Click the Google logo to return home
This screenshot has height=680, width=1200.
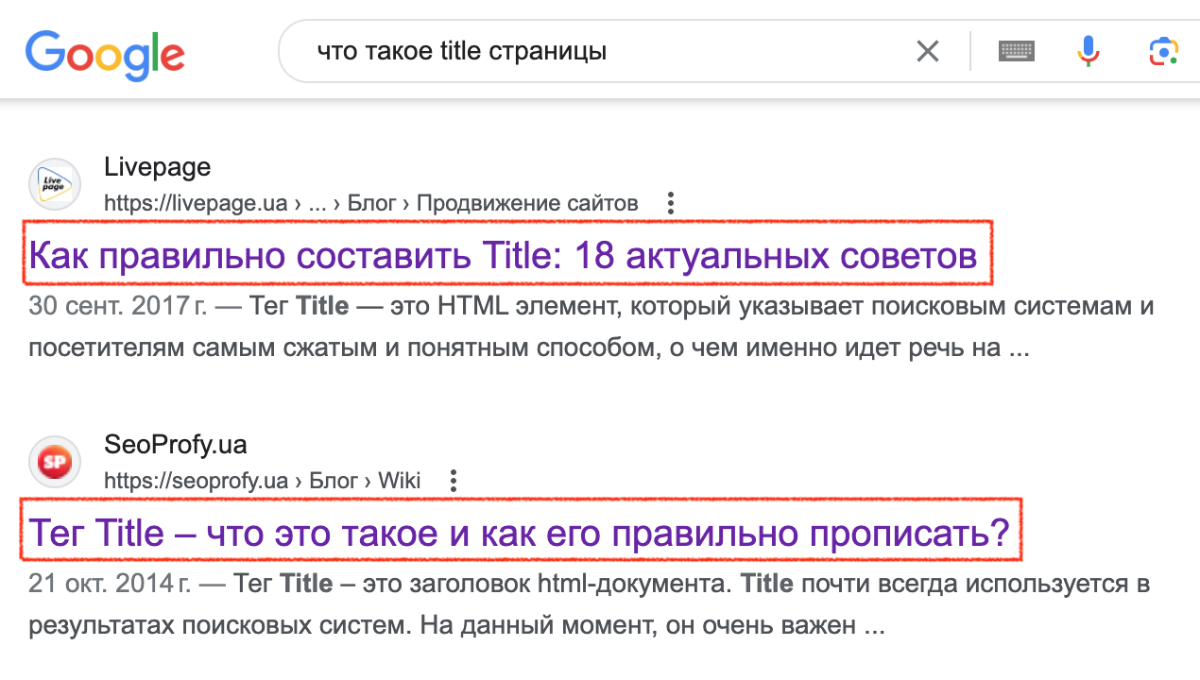pyautogui.click(x=104, y=50)
